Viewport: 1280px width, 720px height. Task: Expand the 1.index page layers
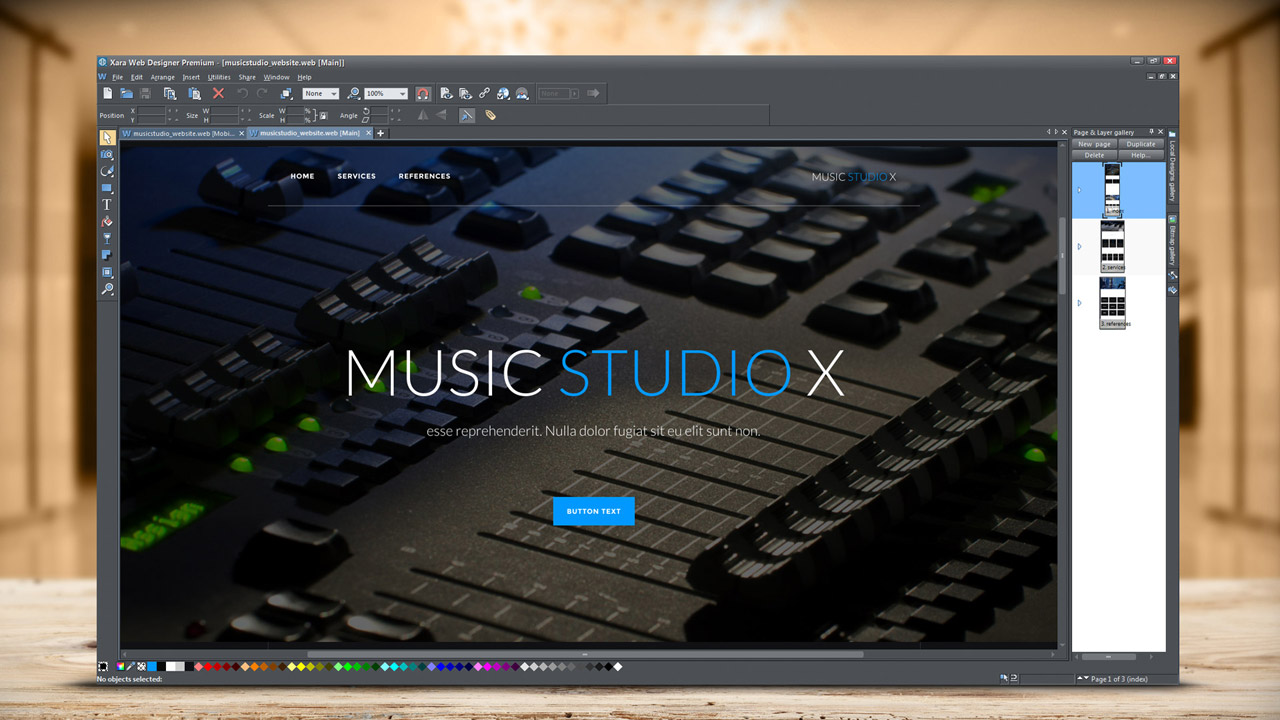coord(1079,190)
